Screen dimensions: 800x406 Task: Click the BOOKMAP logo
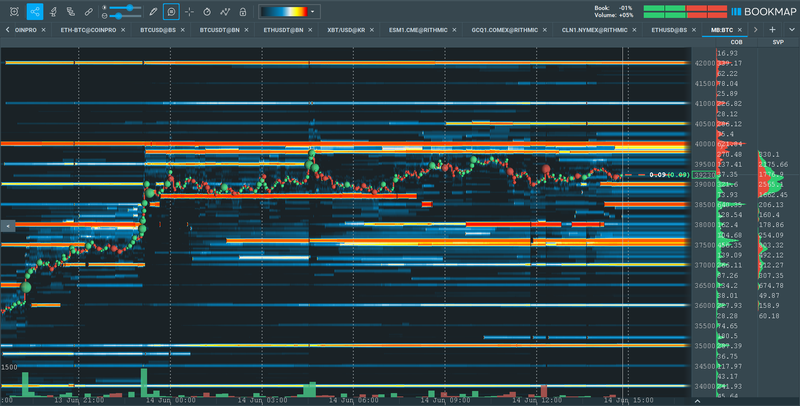tap(763, 12)
